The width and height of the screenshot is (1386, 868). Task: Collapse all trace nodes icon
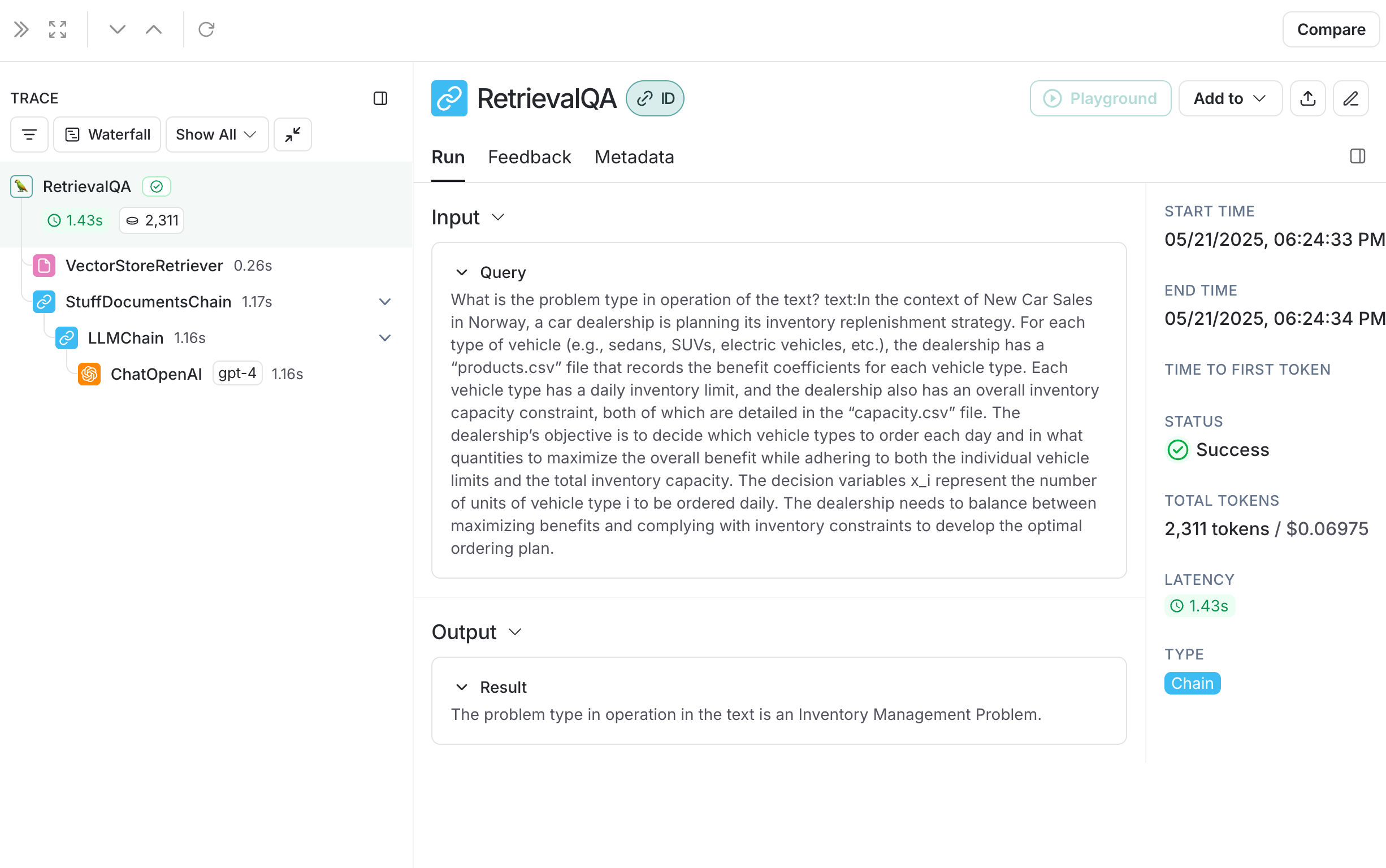tap(293, 134)
